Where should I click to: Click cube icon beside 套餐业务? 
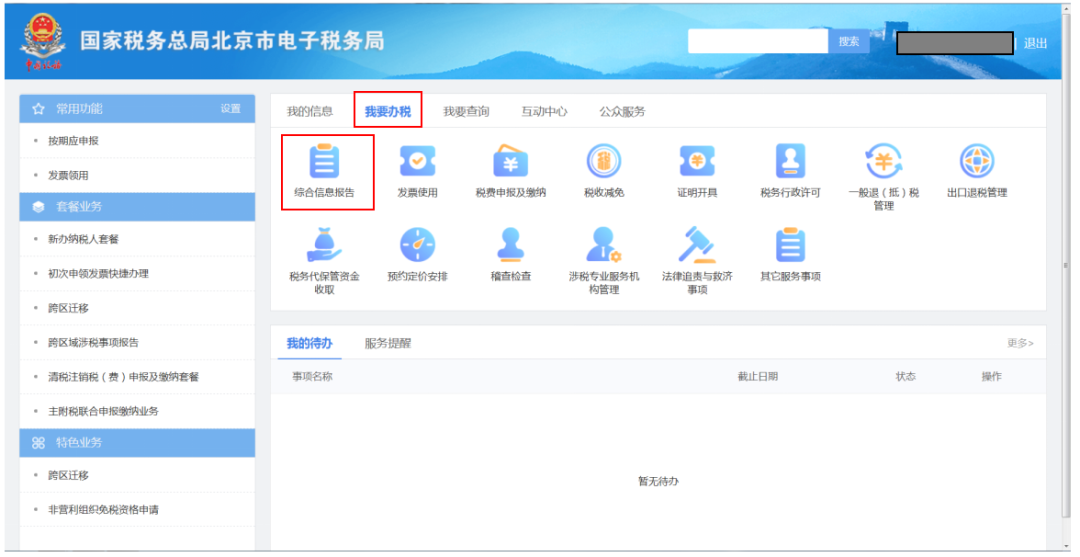(39, 207)
